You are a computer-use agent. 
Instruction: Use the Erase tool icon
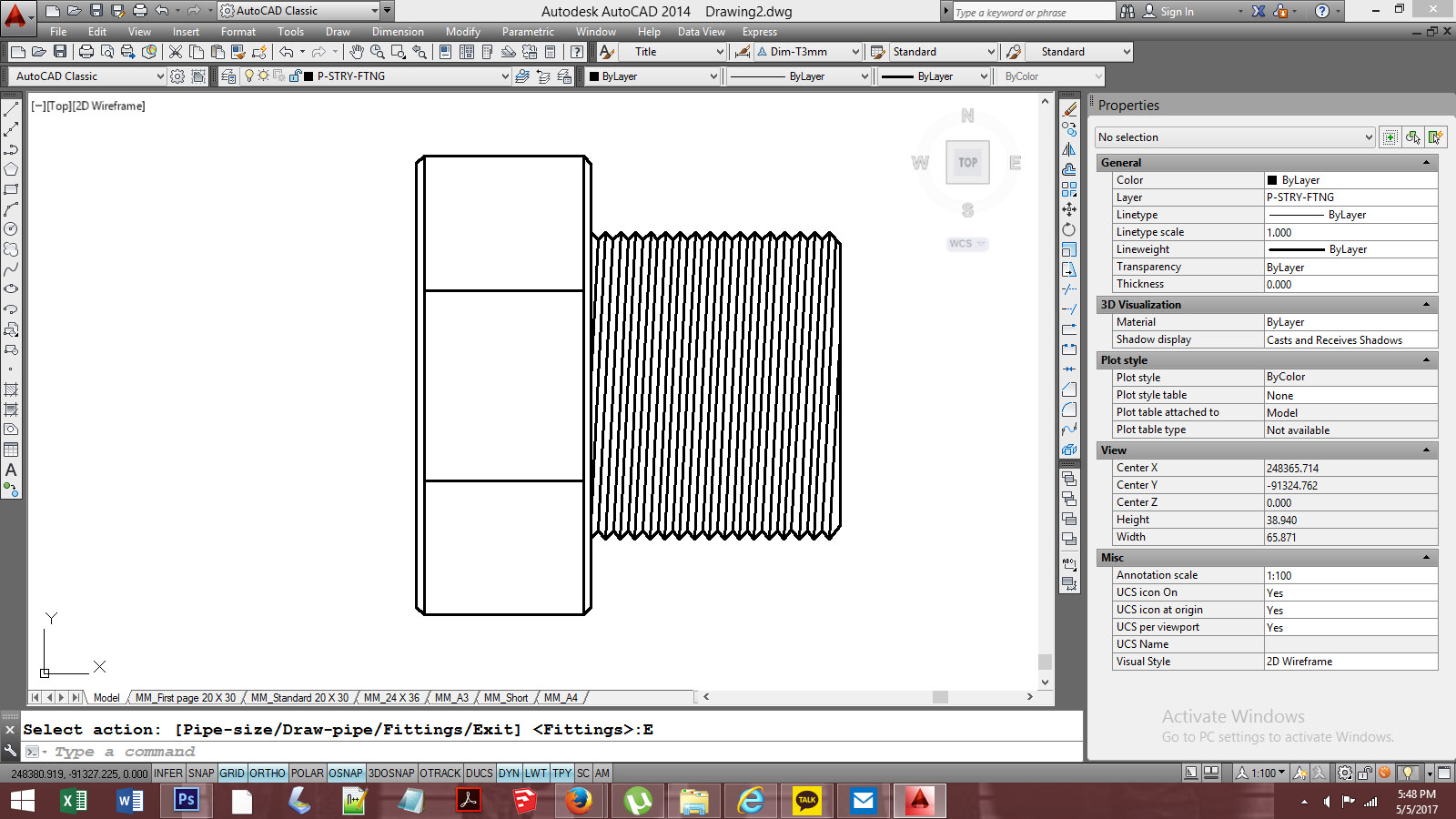(x=1069, y=109)
